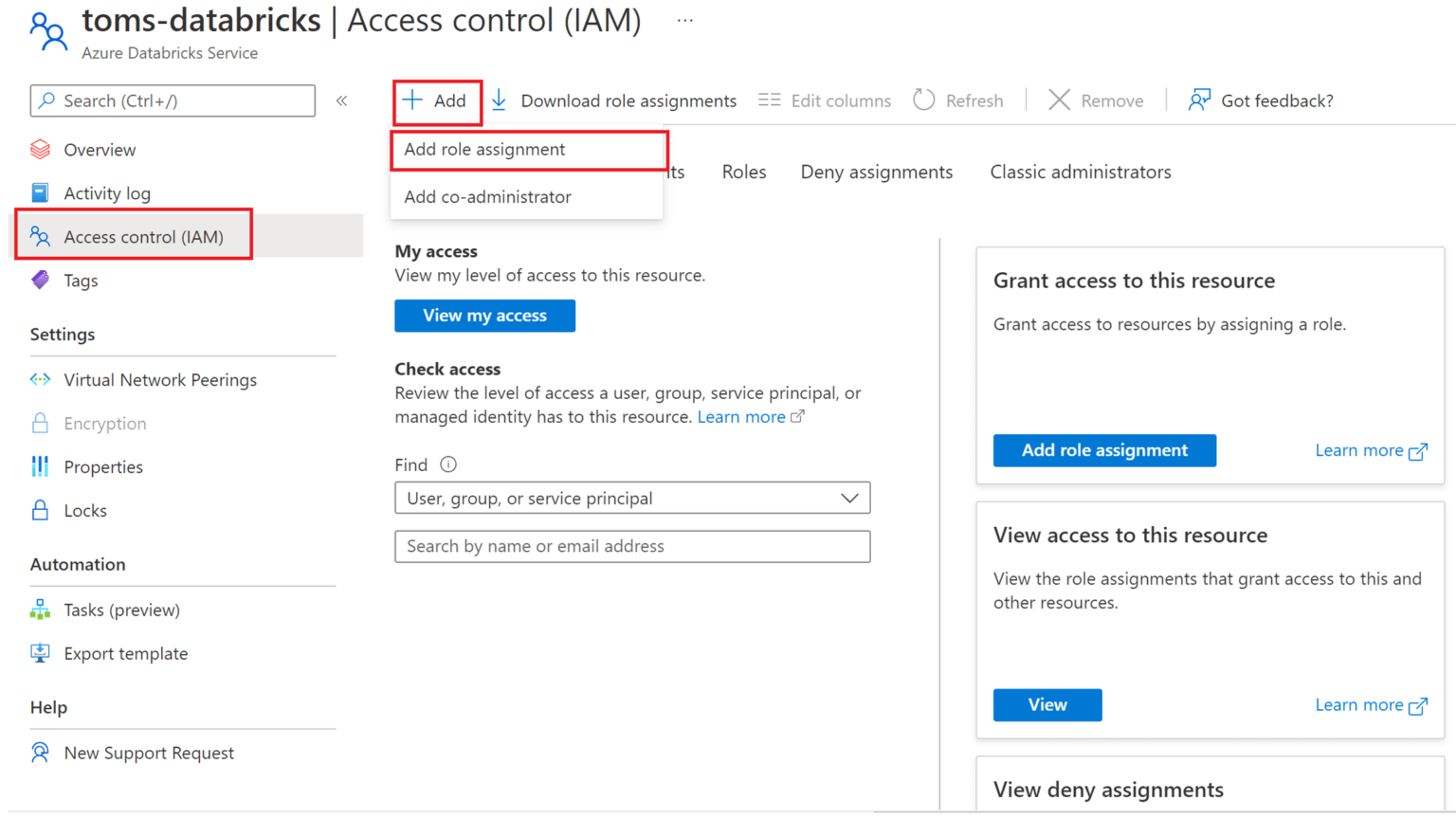Collapse the sidebar using the double chevron
The image size is (1456, 819).
coord(342,100)
